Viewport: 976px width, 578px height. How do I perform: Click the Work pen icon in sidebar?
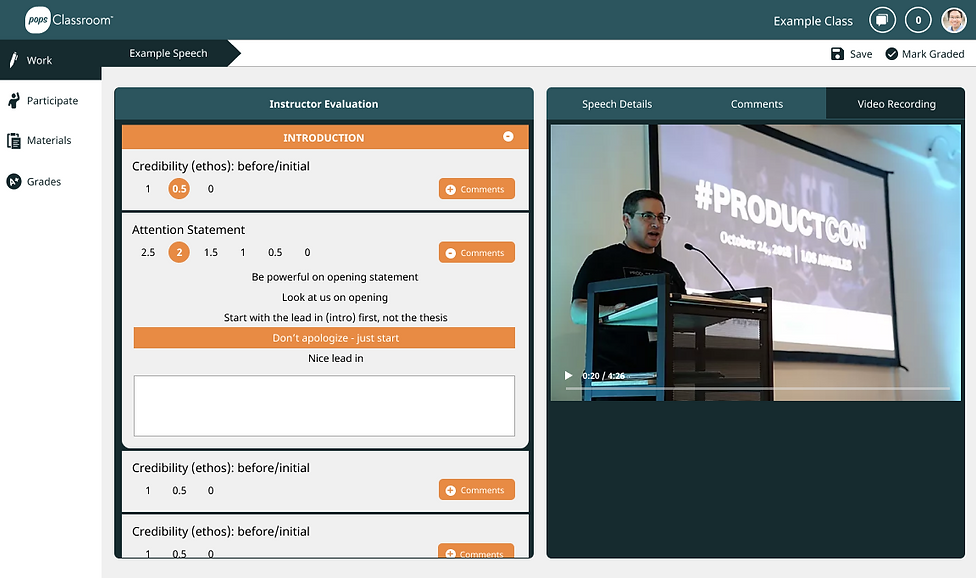(14, 60)
